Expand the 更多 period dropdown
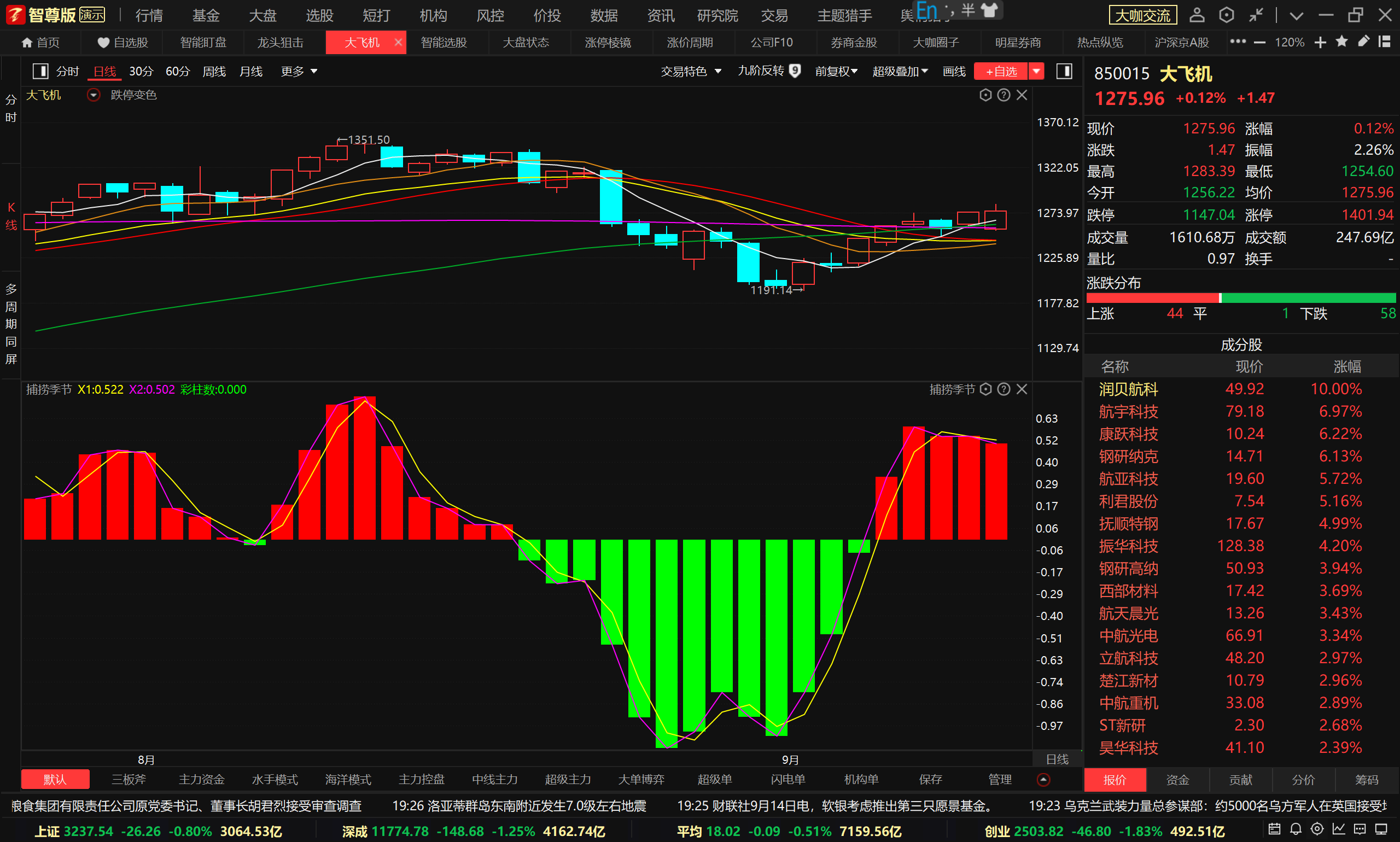The height and width of the screenshot is (842, 1400). pyautogui.click(x=299, y=72)
